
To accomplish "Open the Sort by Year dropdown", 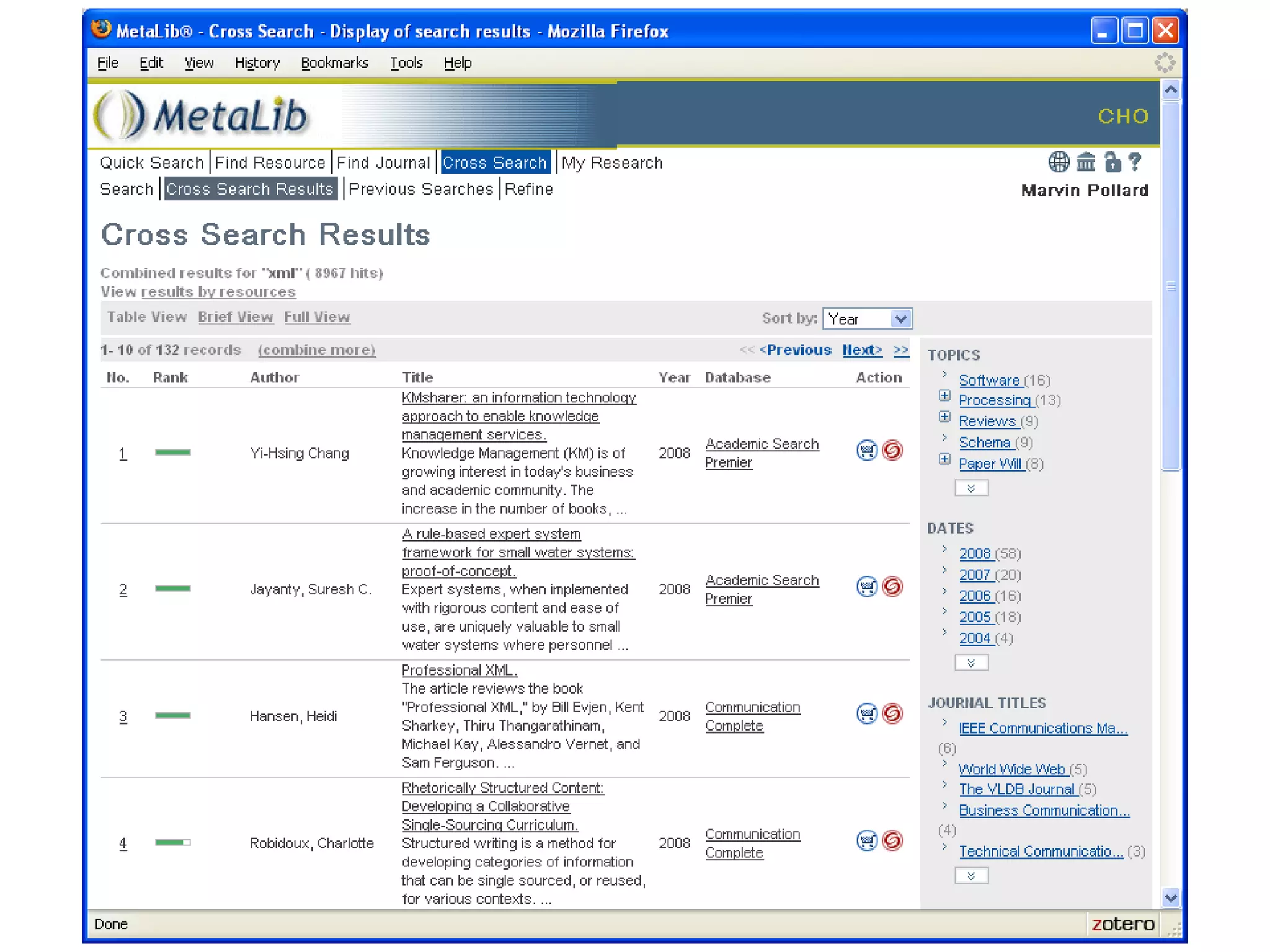I will 900,319.
